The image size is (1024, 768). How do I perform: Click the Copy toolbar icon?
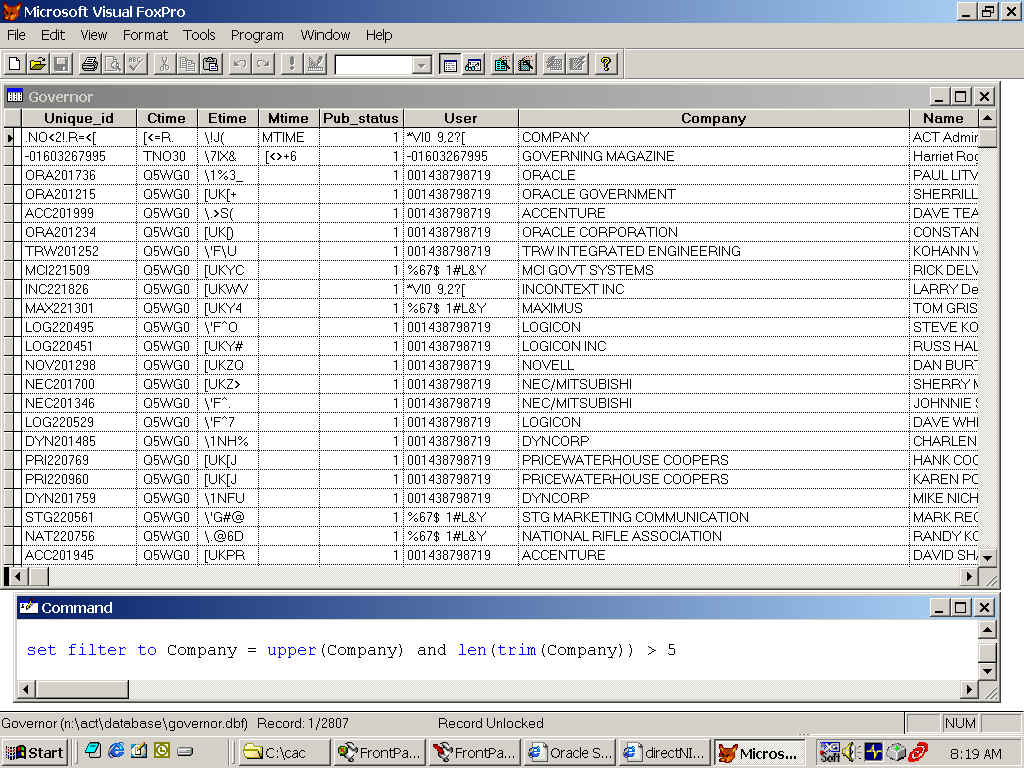187,64
